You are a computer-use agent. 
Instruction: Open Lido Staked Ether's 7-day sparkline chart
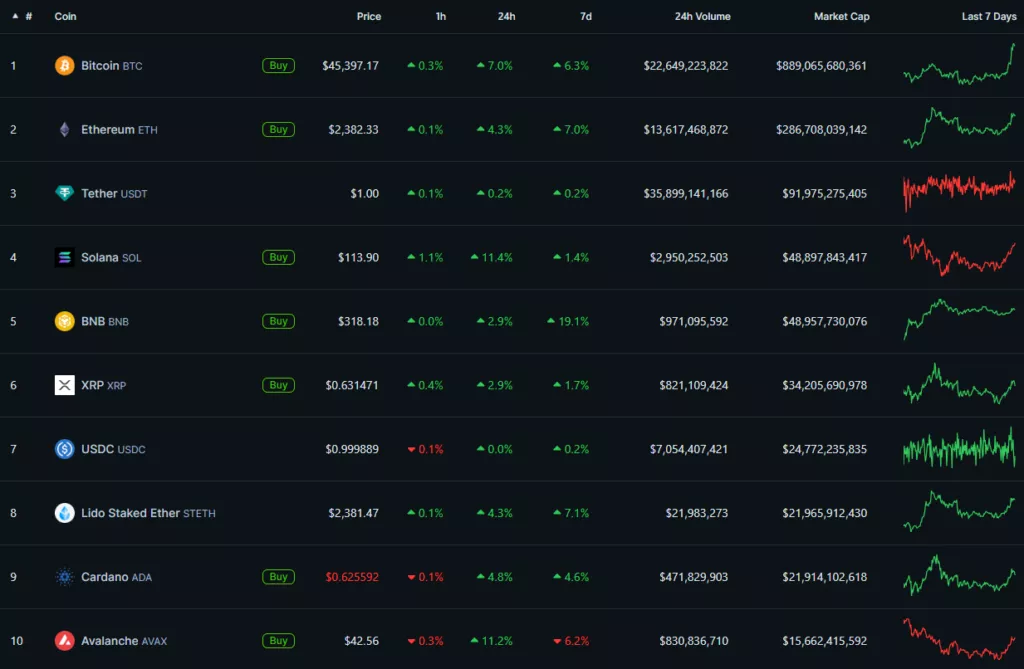959,511
